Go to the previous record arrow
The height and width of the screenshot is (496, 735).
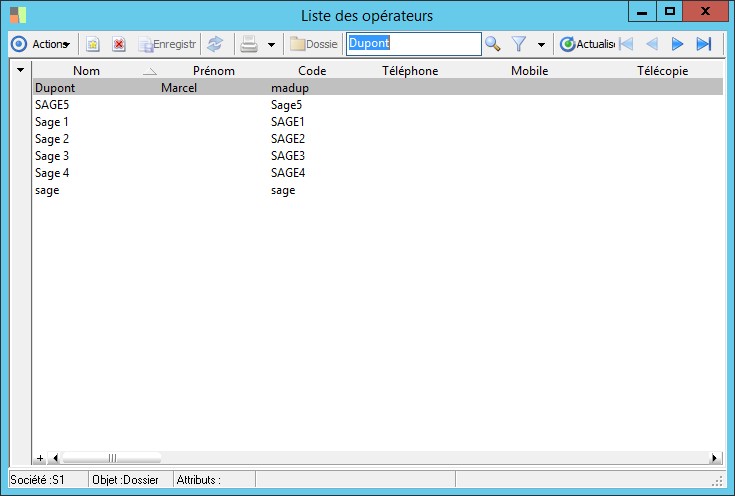coord(651,44)
